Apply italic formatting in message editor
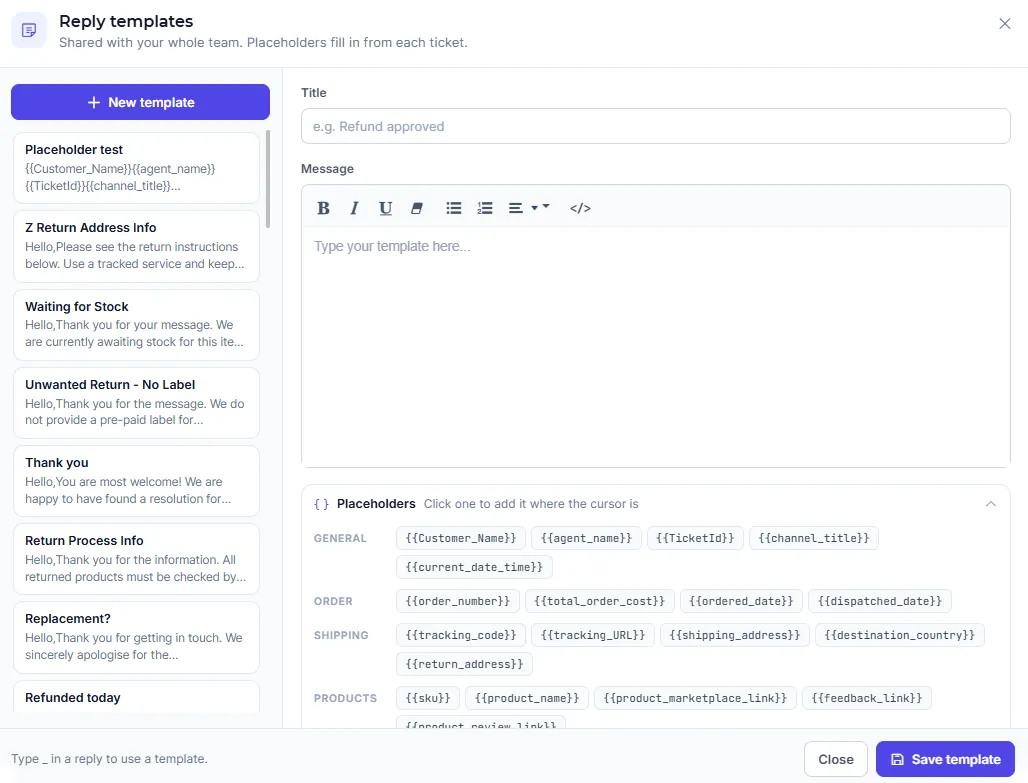 coord(354,208)
